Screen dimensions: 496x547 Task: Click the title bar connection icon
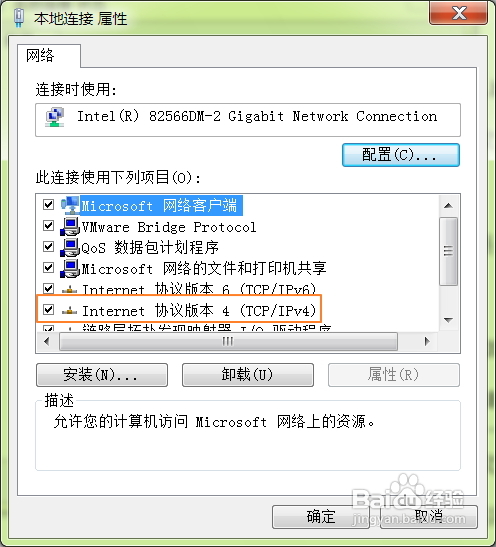(x=19, y=17)
